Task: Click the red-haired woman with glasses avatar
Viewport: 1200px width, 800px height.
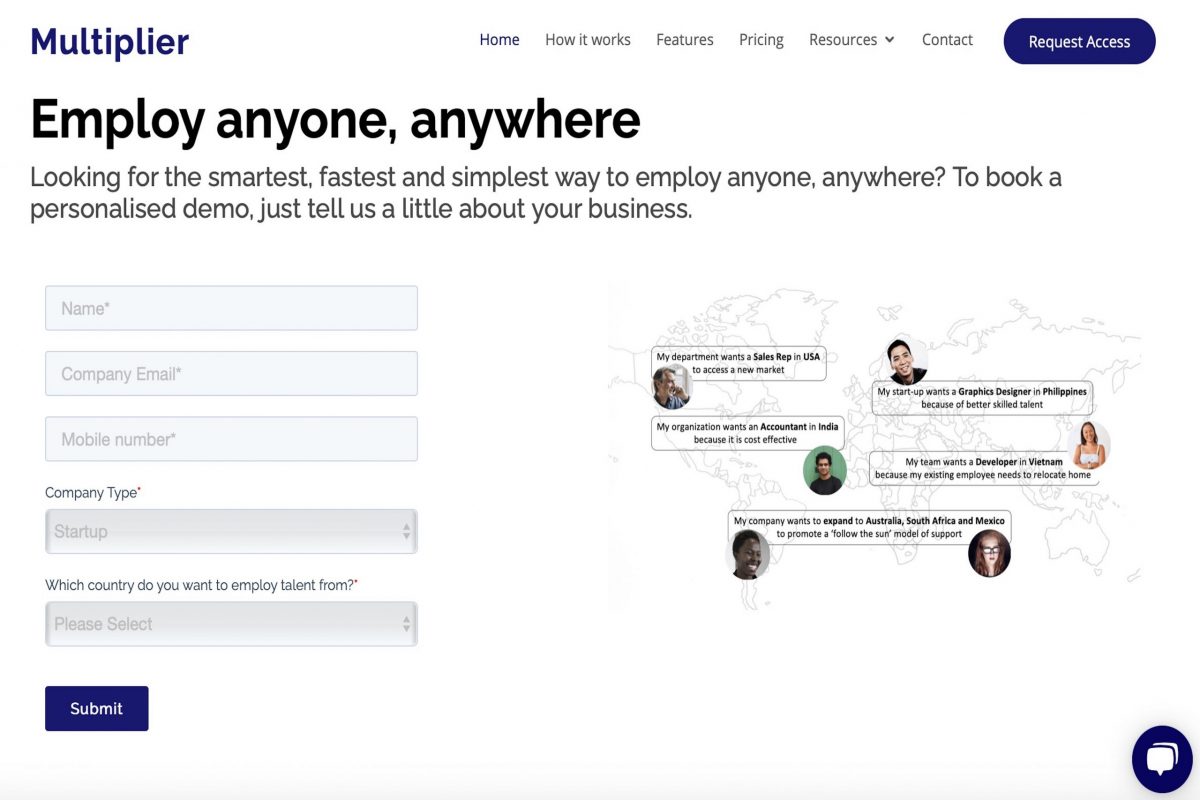Action: 989,554
